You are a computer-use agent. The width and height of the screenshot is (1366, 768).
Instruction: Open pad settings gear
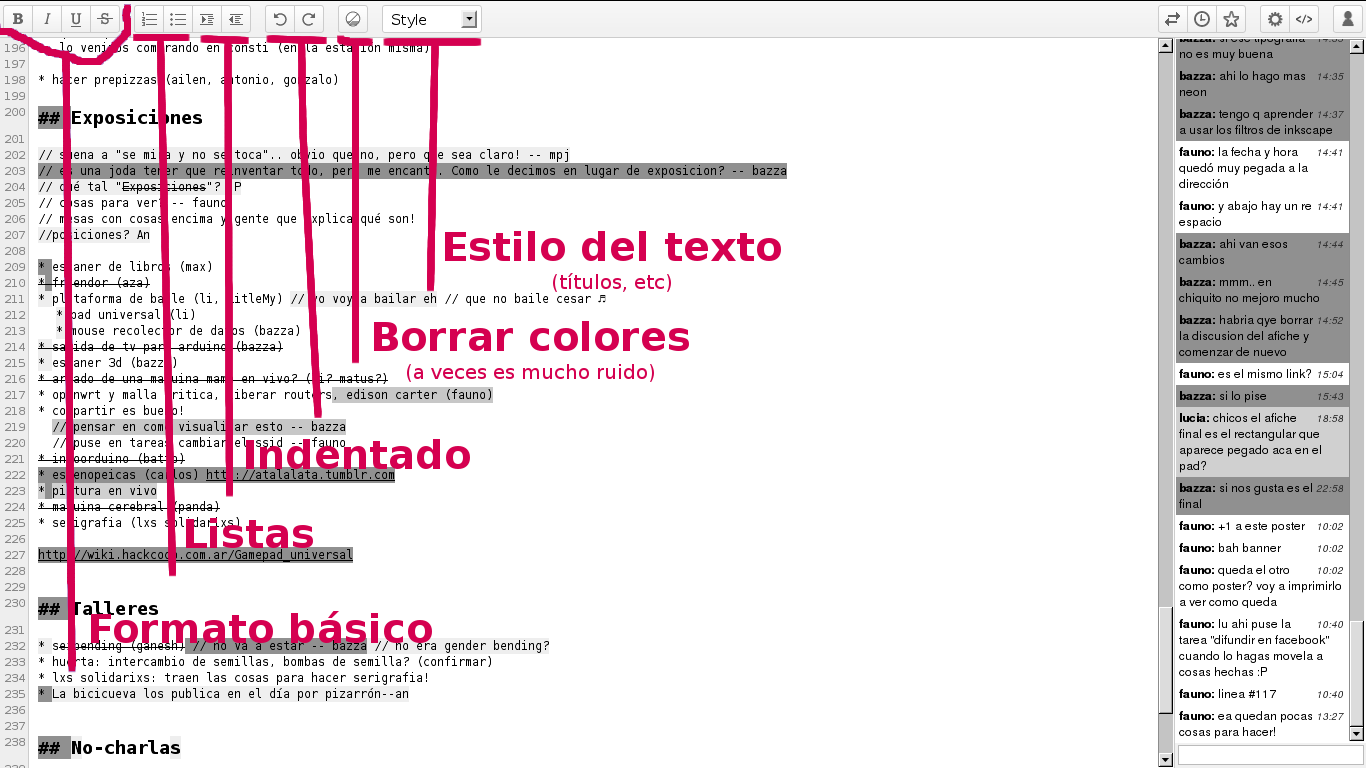tap(1274, 19)
